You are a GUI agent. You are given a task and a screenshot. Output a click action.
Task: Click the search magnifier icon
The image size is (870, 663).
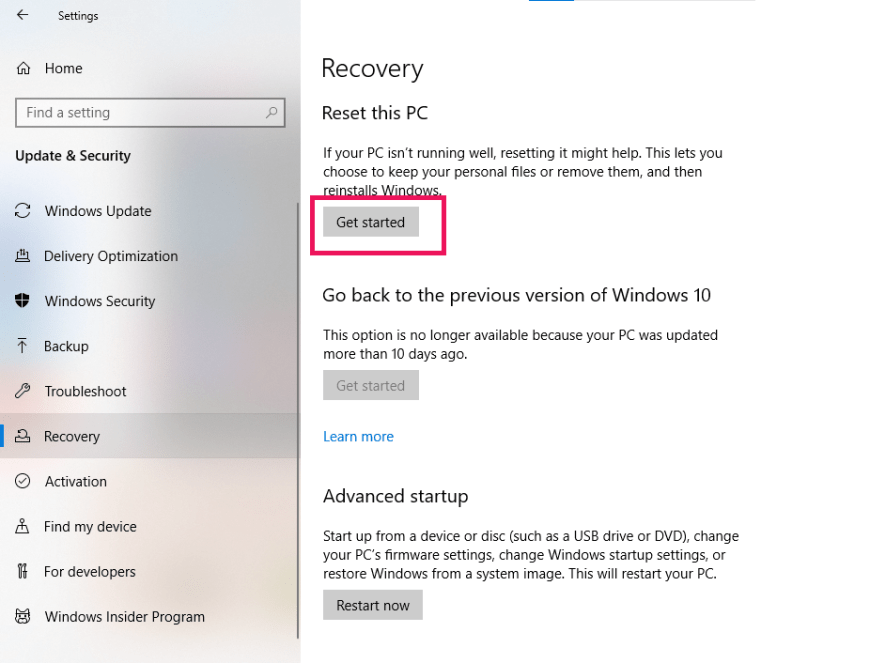271,113
